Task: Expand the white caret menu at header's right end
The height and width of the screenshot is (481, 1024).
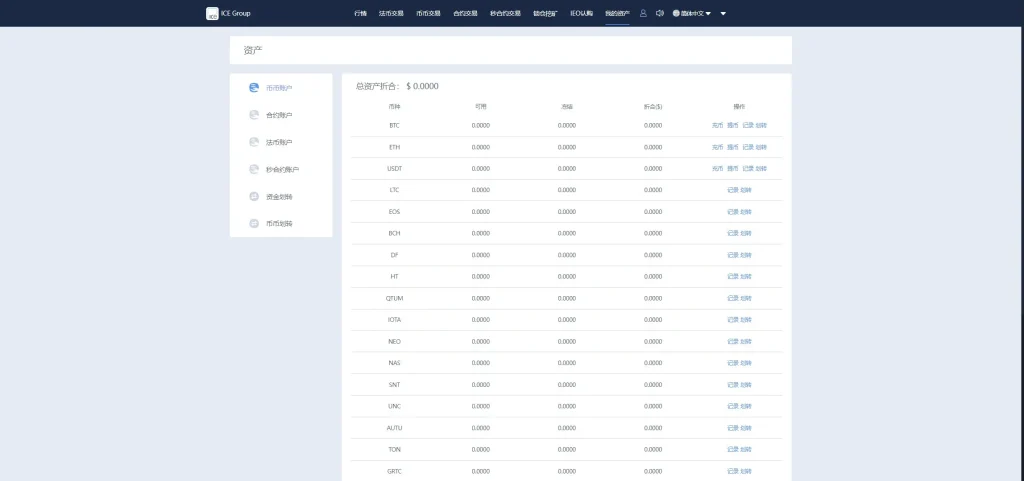Action: pyautogui.click(x=723, y=14)
